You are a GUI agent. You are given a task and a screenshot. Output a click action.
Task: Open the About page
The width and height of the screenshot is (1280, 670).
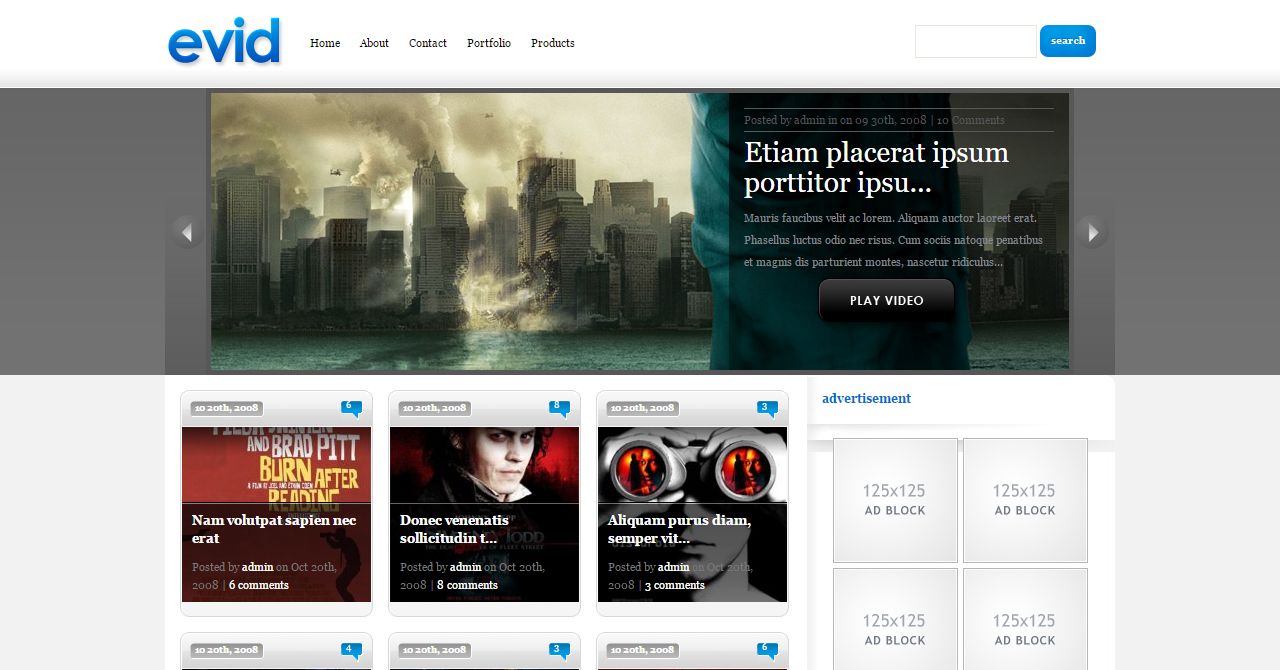tap(374, 43)
